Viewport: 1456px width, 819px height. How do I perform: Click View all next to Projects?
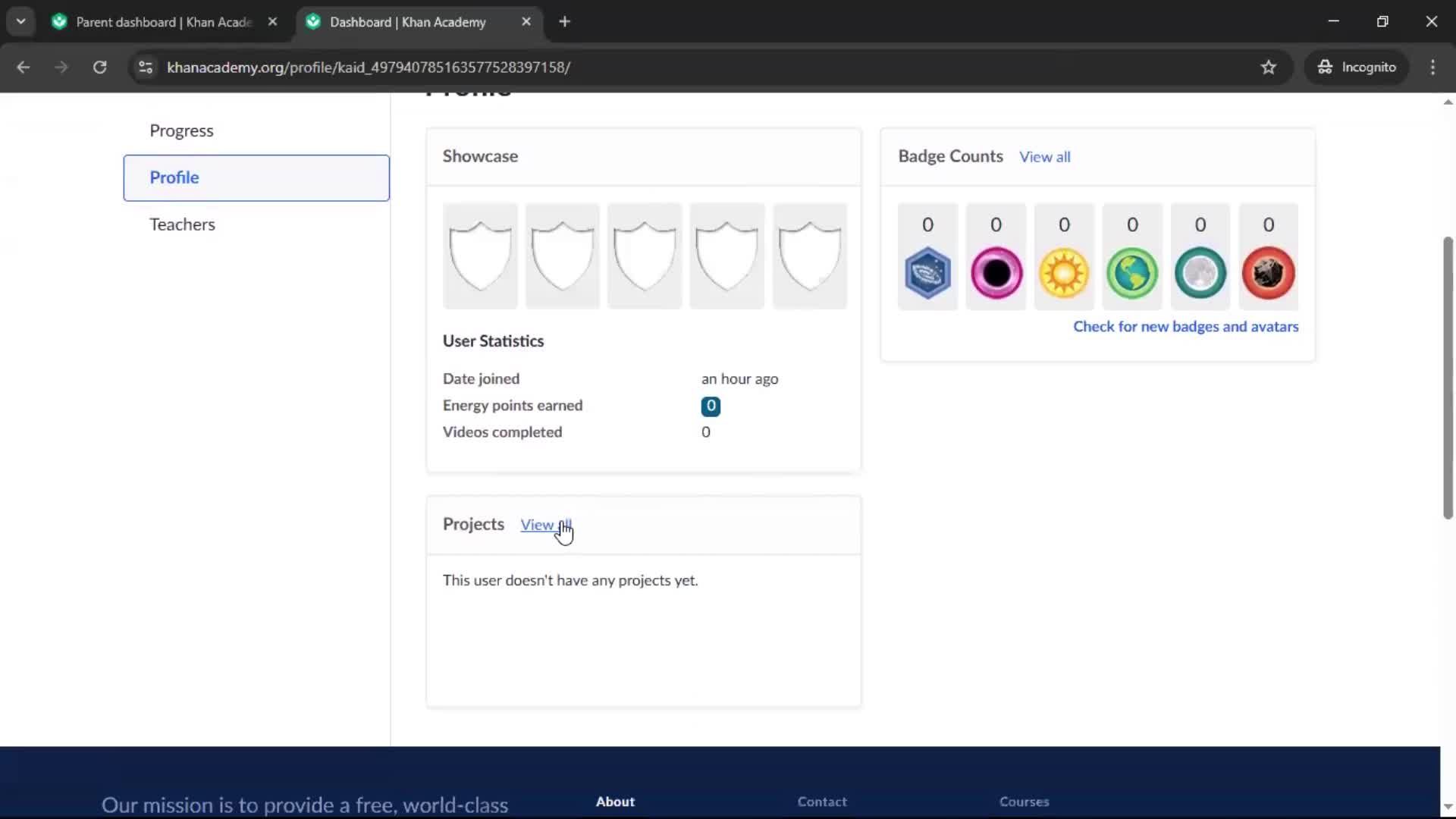(545, 525)
